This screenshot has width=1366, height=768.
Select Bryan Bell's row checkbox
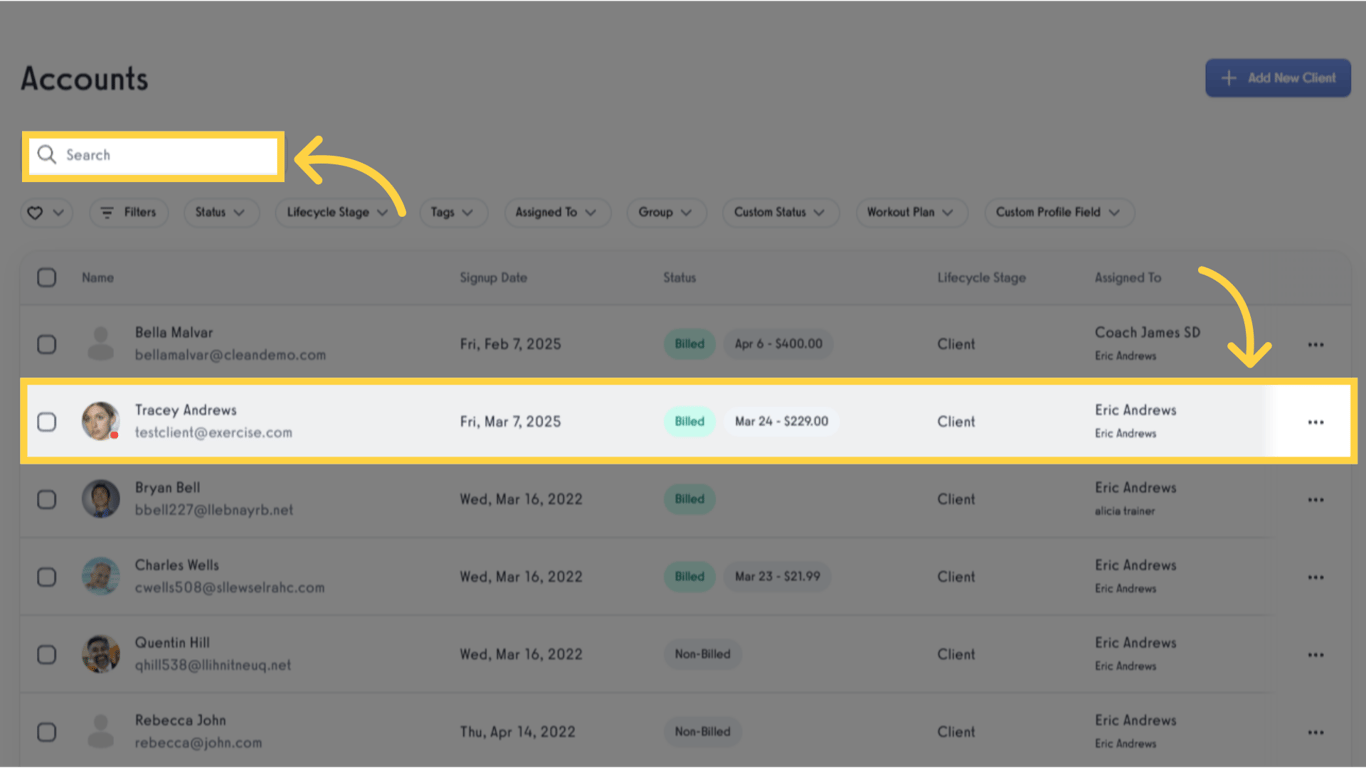[46, 499]
